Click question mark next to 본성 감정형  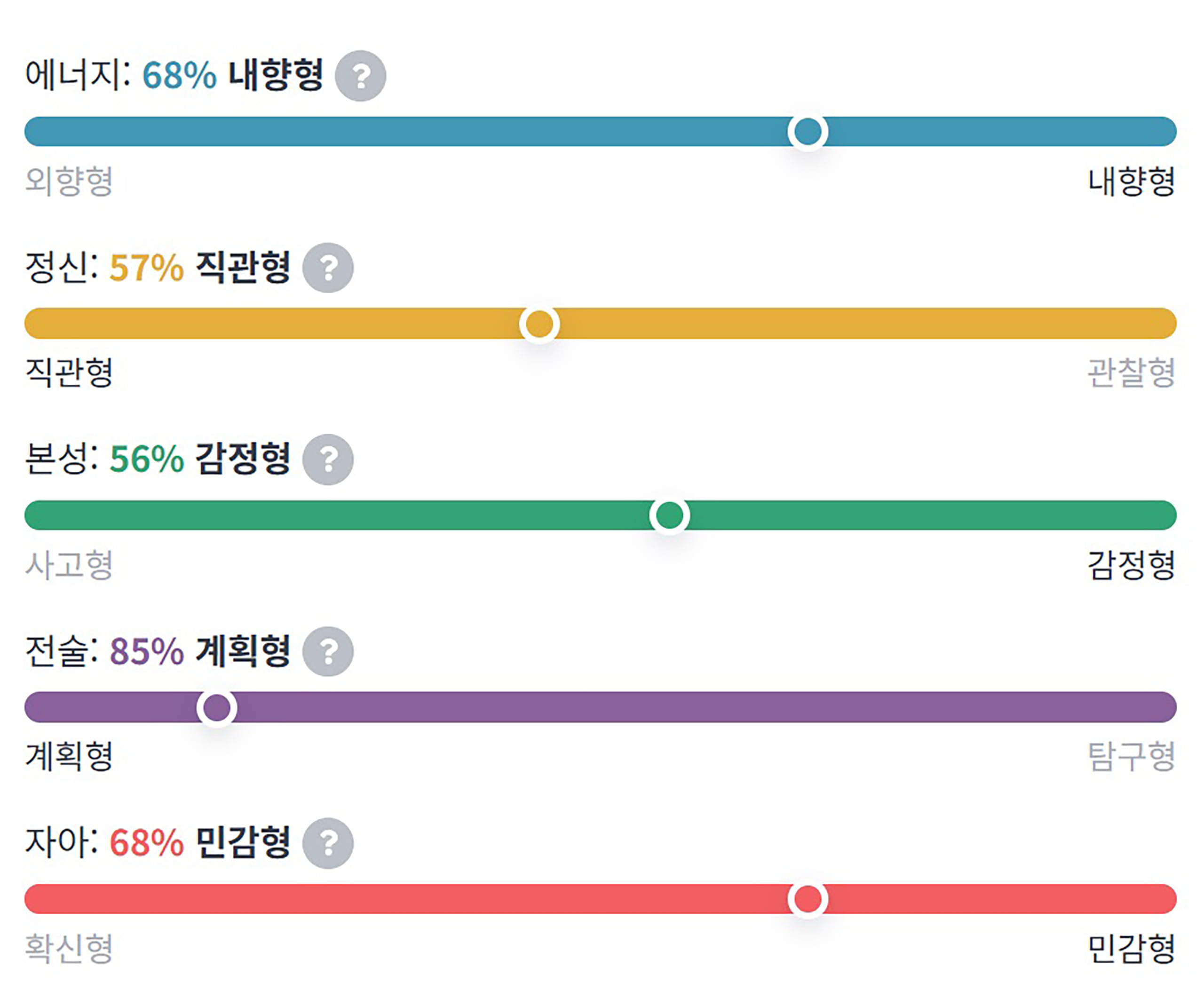click(327, 459)
